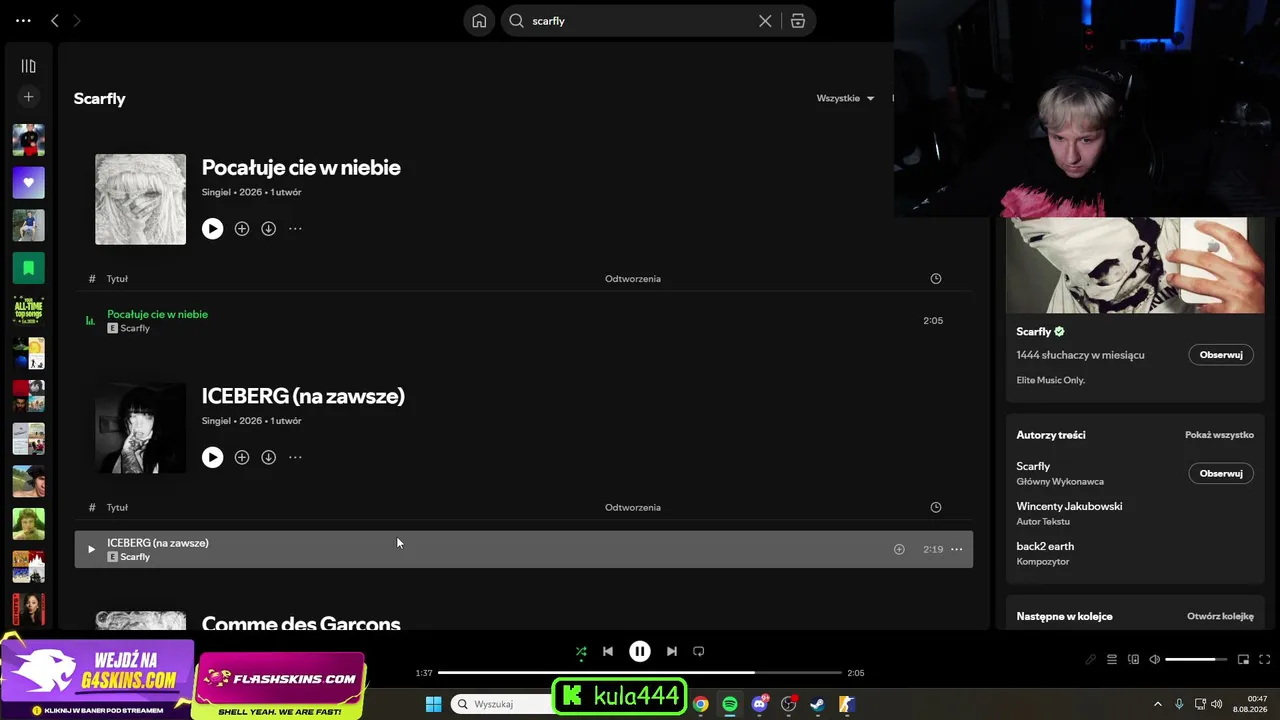The width and height of the screenshot is (1280, 720).
Task: Show all credits with Pokaż wszystko
Action: (1219, 435)
